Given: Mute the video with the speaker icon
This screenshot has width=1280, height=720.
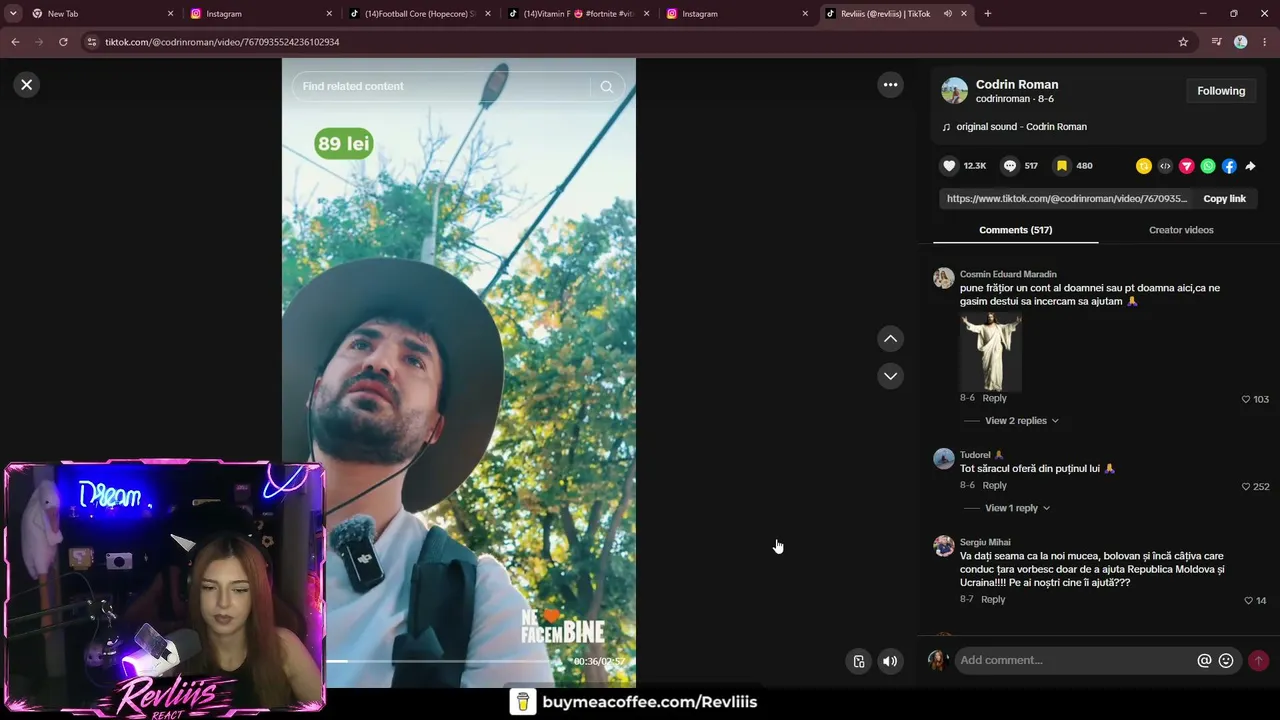Looking at the screenshot, I should click(x=890, y=661).
